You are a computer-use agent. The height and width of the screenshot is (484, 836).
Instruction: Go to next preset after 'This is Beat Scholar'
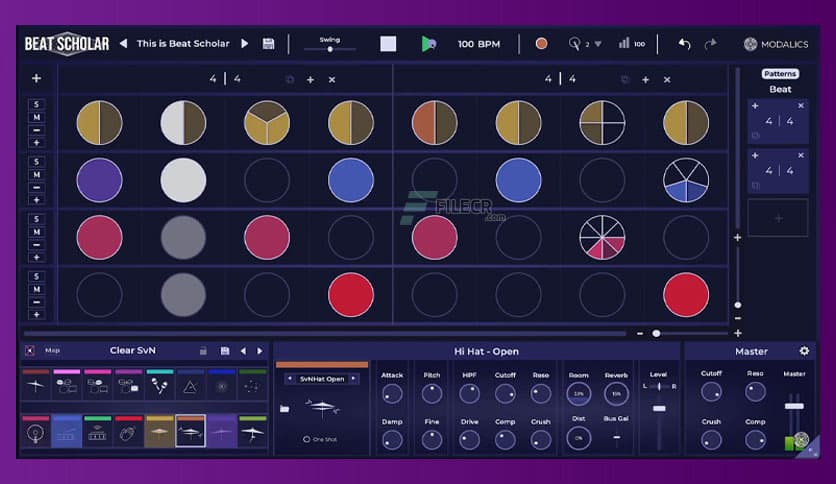point(245,43)
